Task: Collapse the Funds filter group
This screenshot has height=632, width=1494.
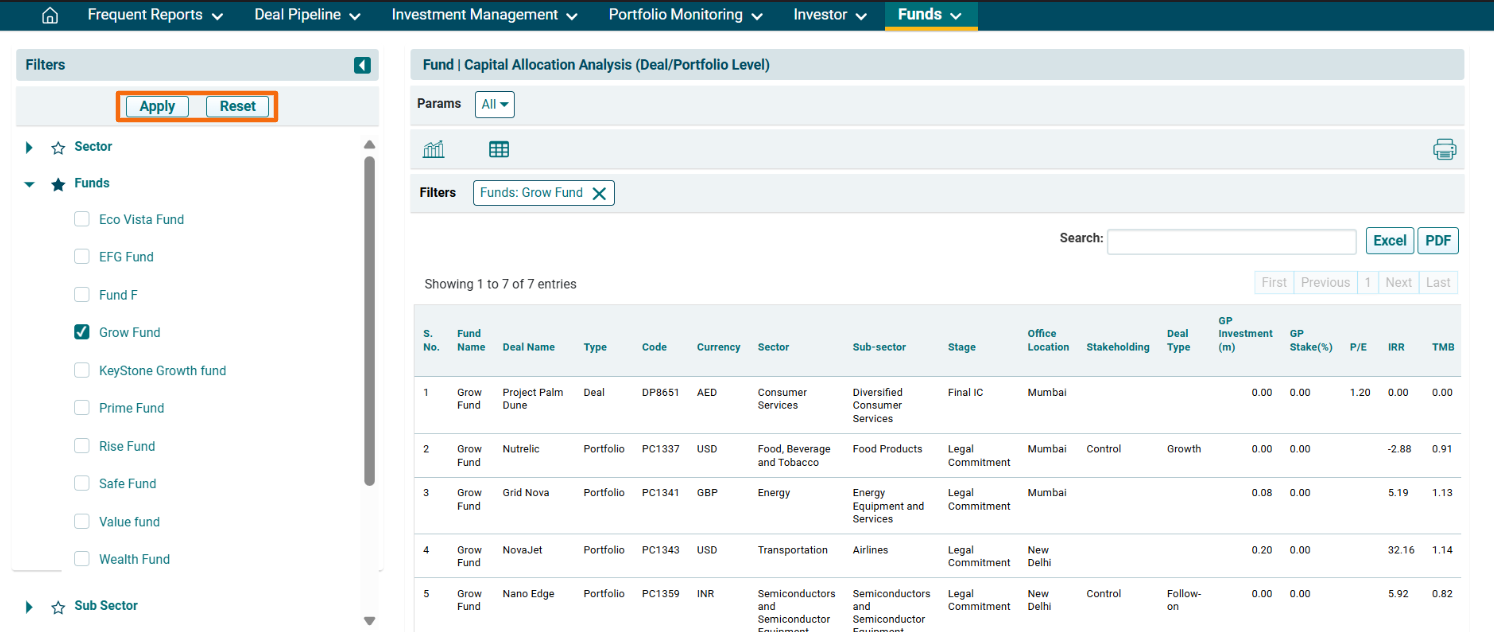Action: click(29, 184)
